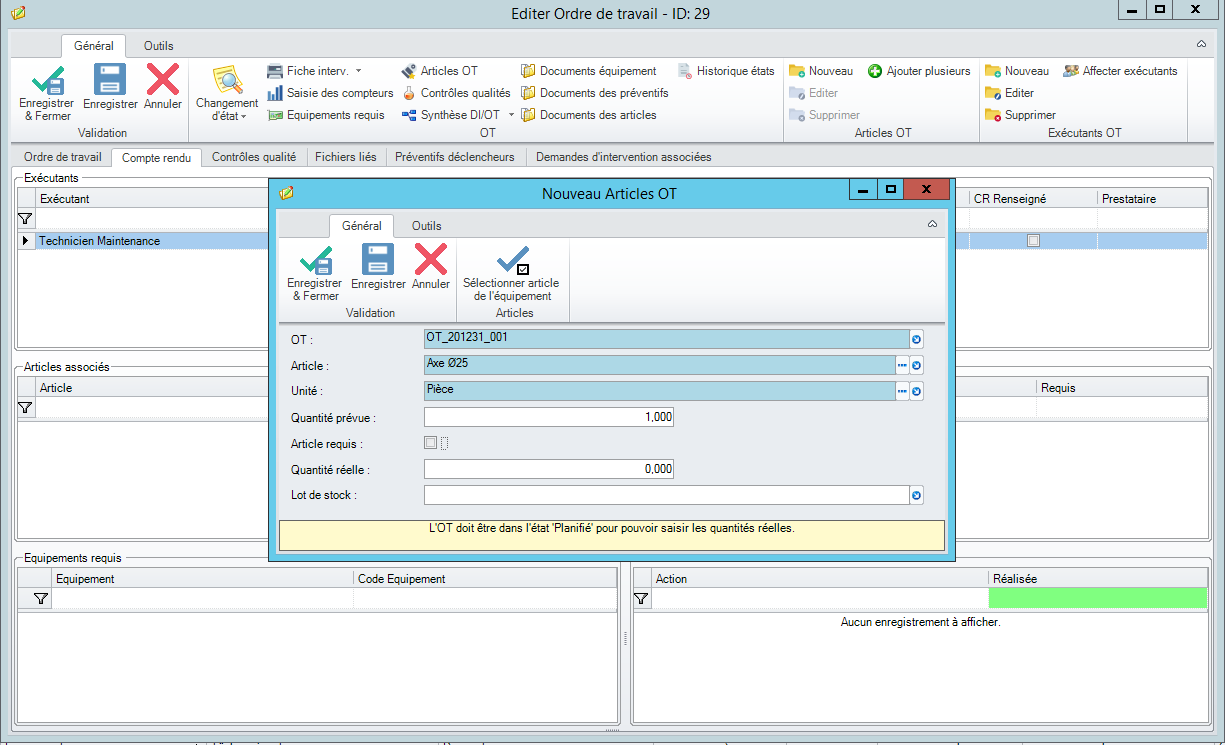Select Technicien Maintenance row
This screenshot has height=745, width=1225.
click(x=614, y=241)
